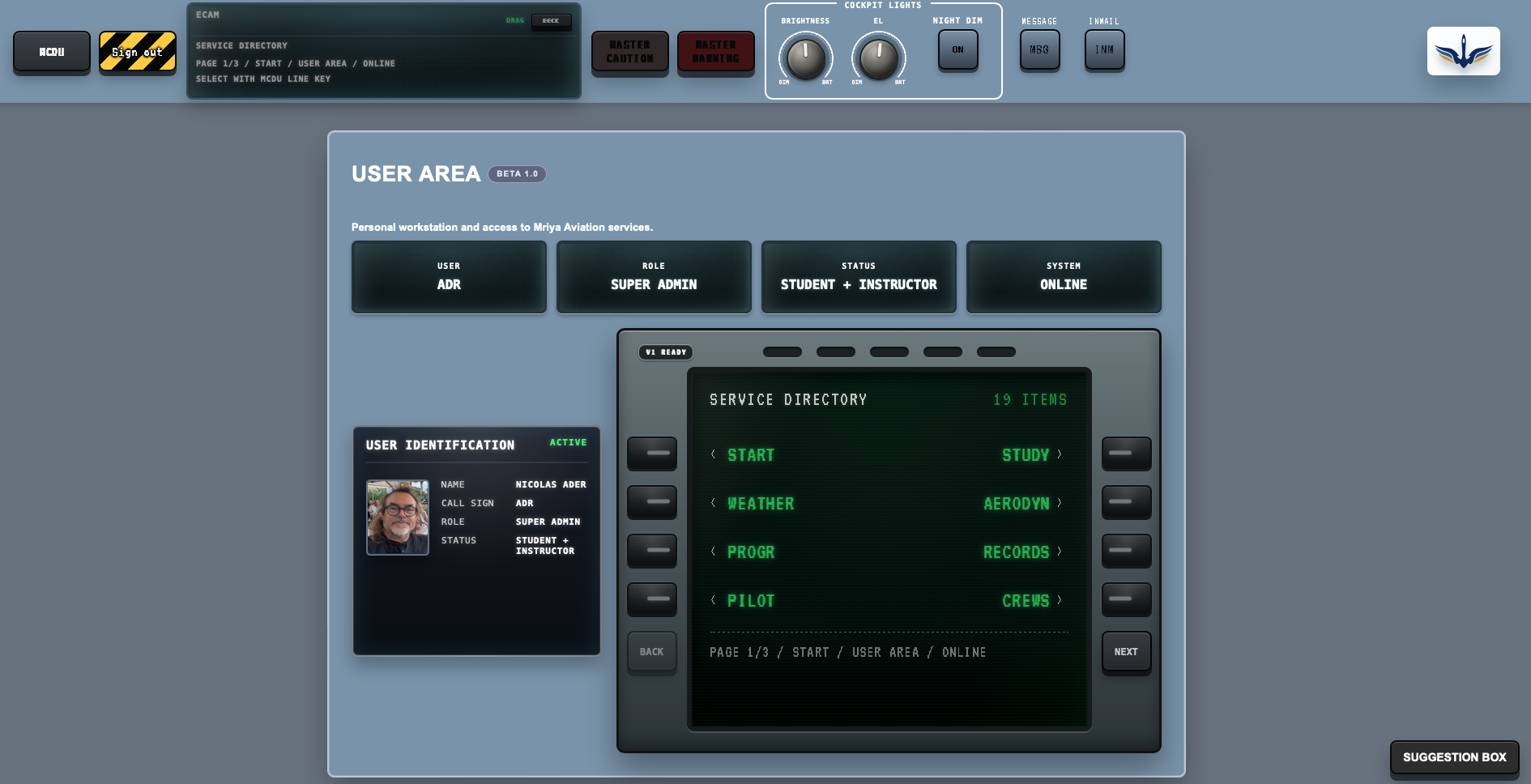1531x784 pixels.
Task: Push the line select key beside CREWS
Action: coord(1126,599)
